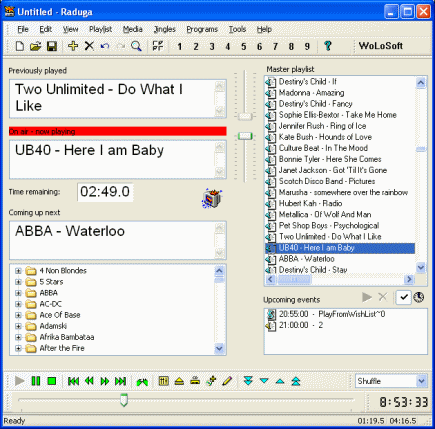Skip to the next track with the last green arrow
This screenshot has width=435, height=429.
click(120, 381)
